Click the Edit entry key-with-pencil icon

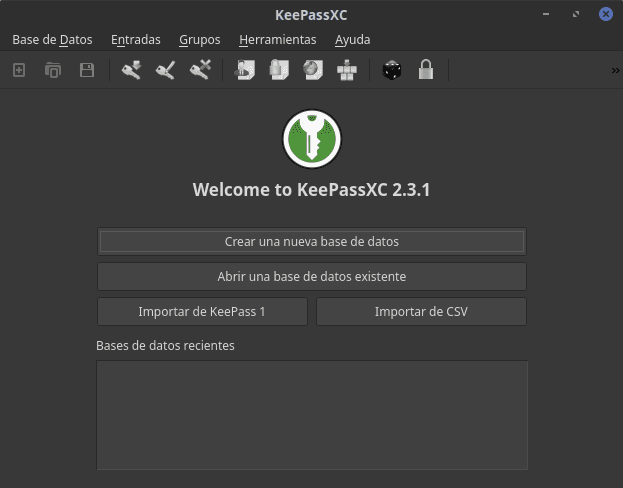[166, 70]
